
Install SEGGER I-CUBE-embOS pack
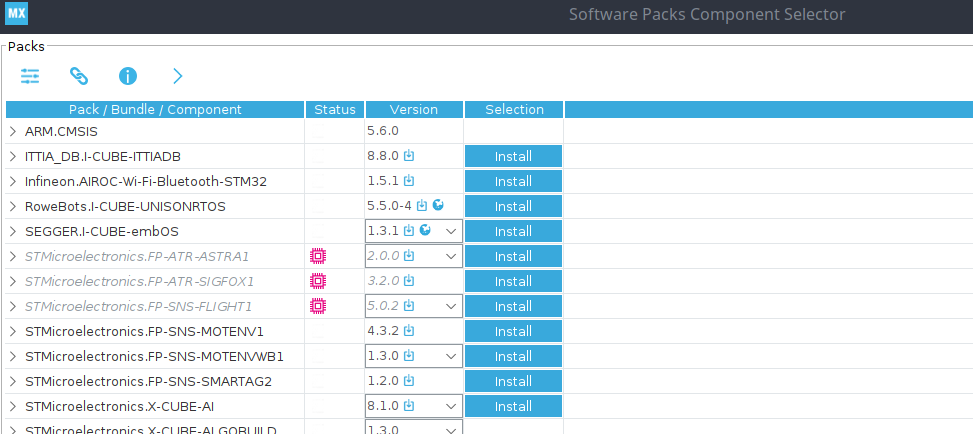pos(513,231)
